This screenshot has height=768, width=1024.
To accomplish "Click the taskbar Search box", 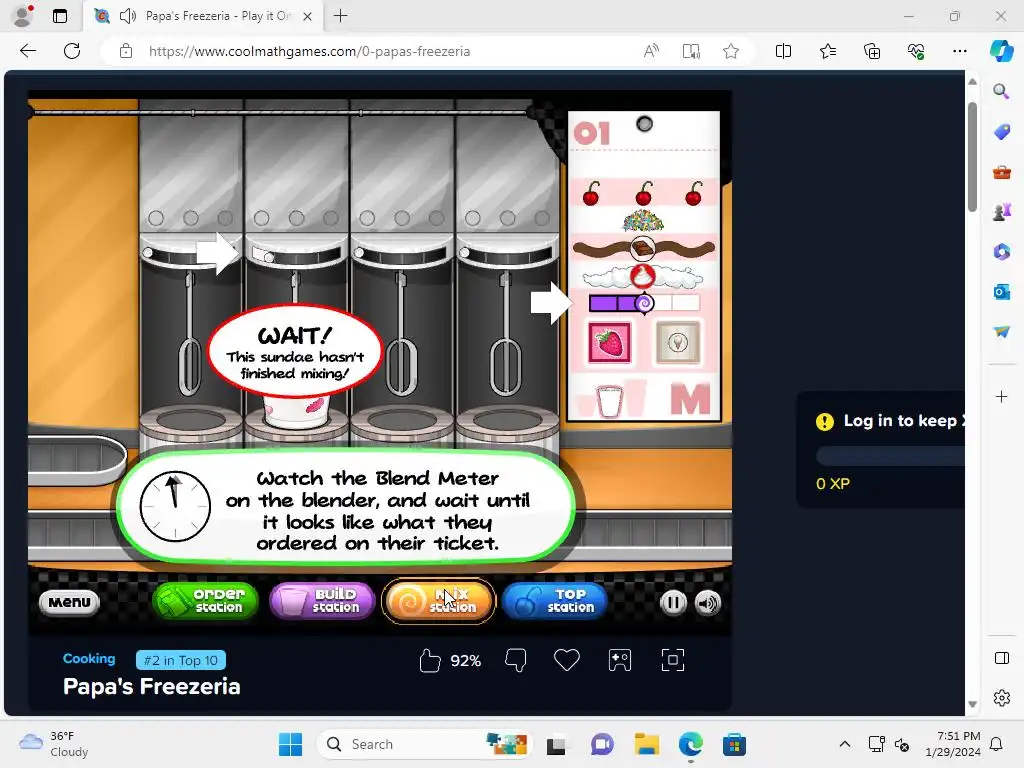I will [x=424, y=744].
